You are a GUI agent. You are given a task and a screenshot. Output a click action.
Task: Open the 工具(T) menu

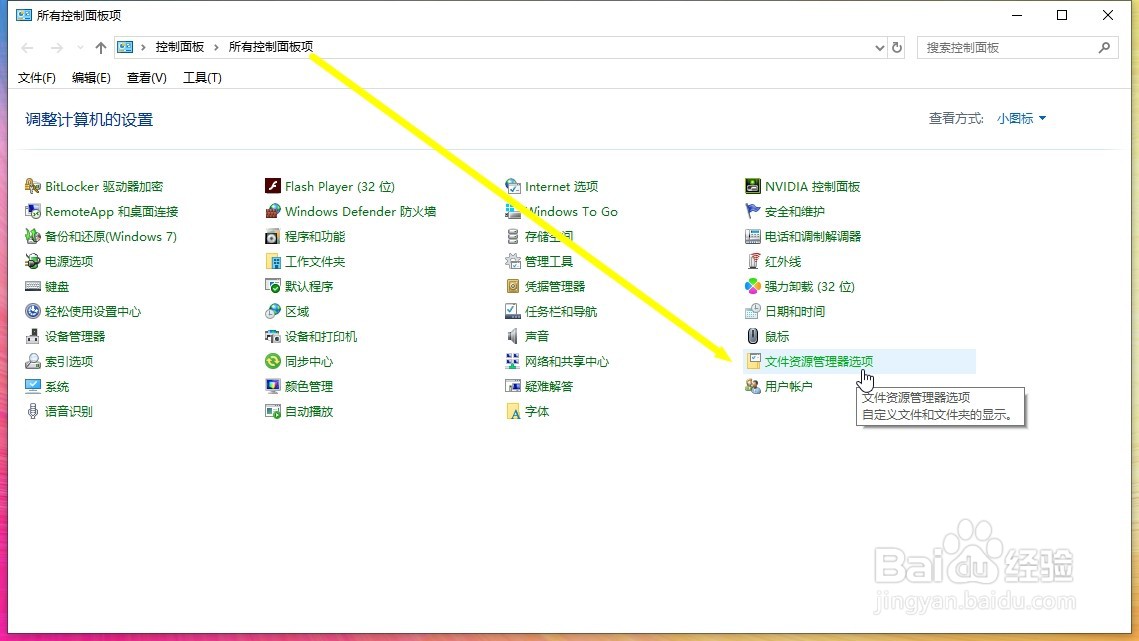202,78
